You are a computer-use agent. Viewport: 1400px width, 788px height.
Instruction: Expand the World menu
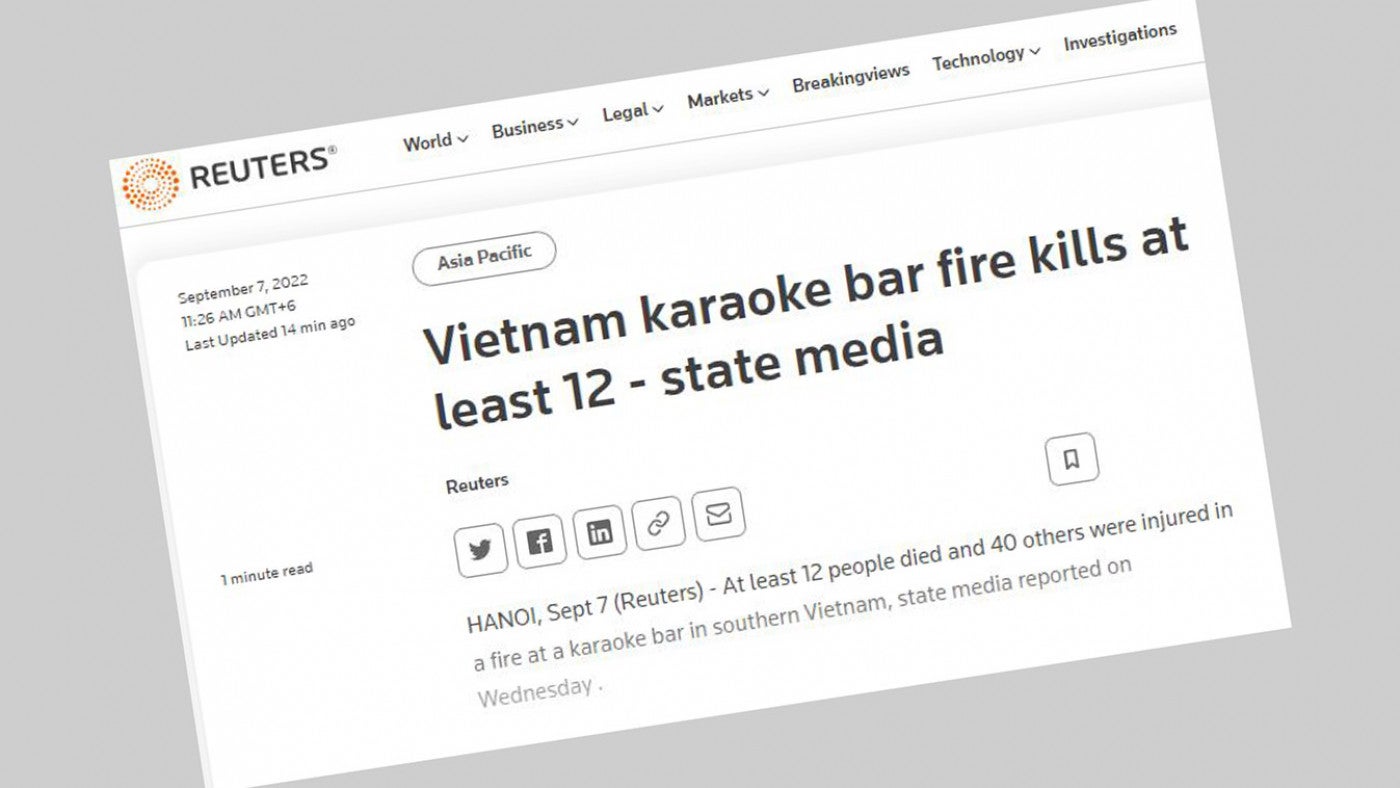tap(435, 141)
